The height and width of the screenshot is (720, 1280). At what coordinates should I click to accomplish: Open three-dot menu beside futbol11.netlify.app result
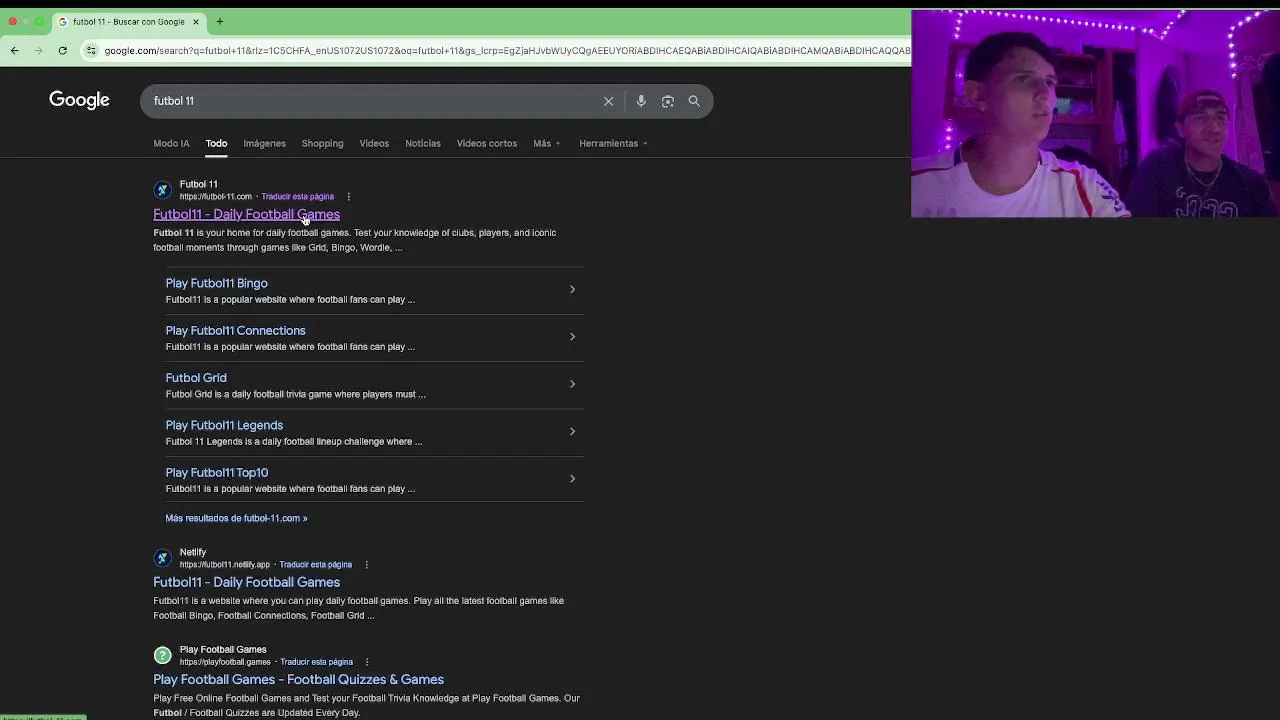point(366,565)
